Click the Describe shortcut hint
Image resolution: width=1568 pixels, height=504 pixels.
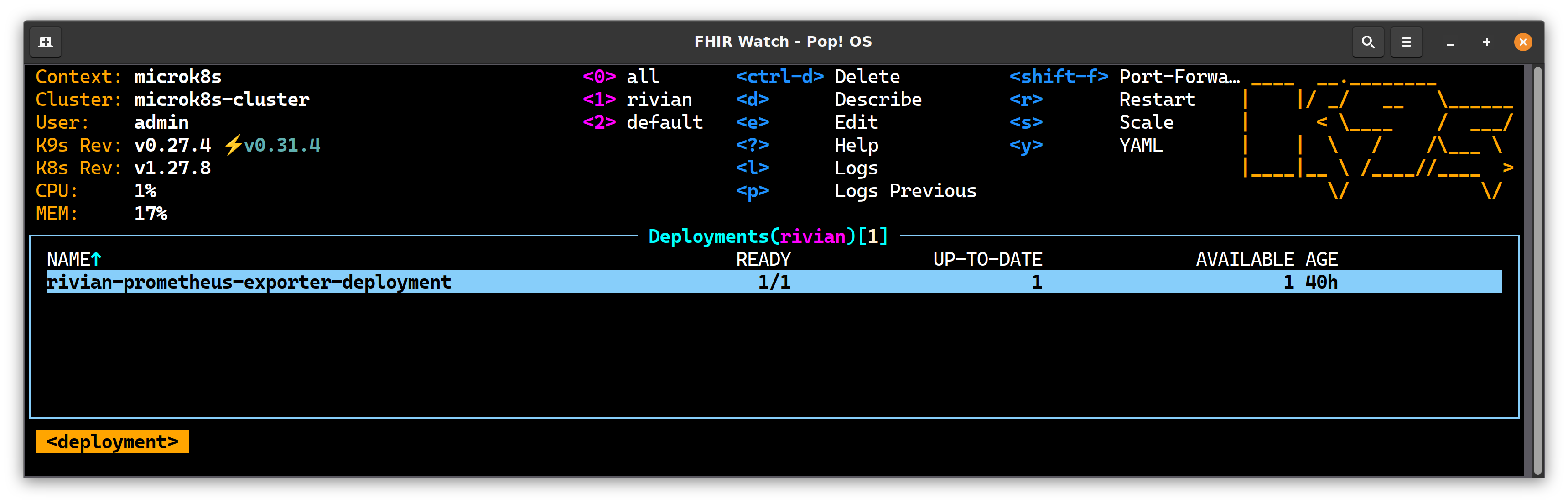pos(877,100)
